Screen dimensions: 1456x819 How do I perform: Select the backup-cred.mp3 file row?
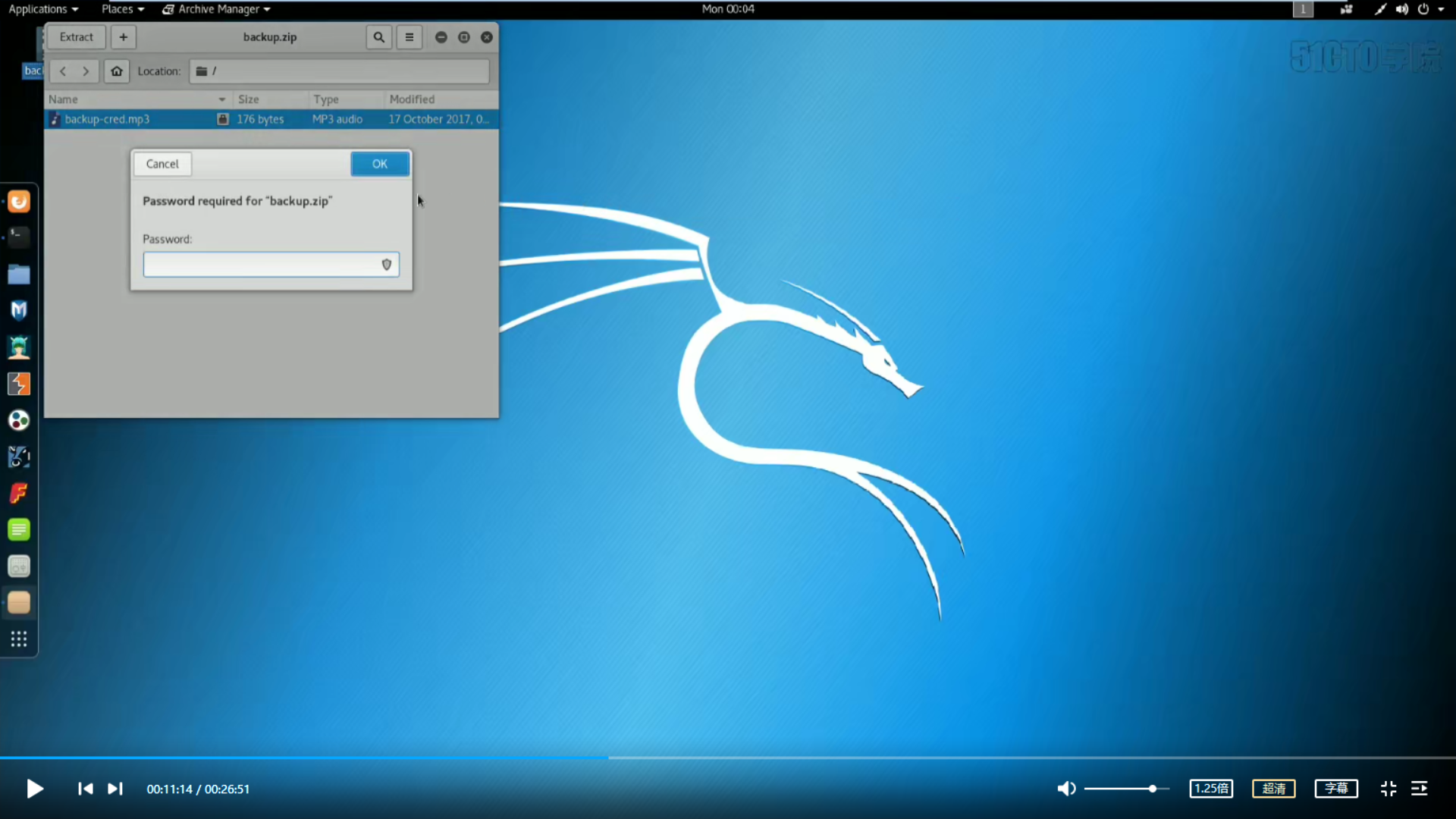pyautogui.click(x=271, y=119)
